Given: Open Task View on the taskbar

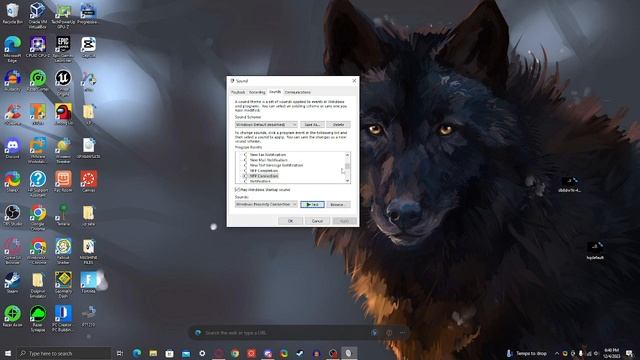Looking at the screenshot, I should [x=120, y=353].
